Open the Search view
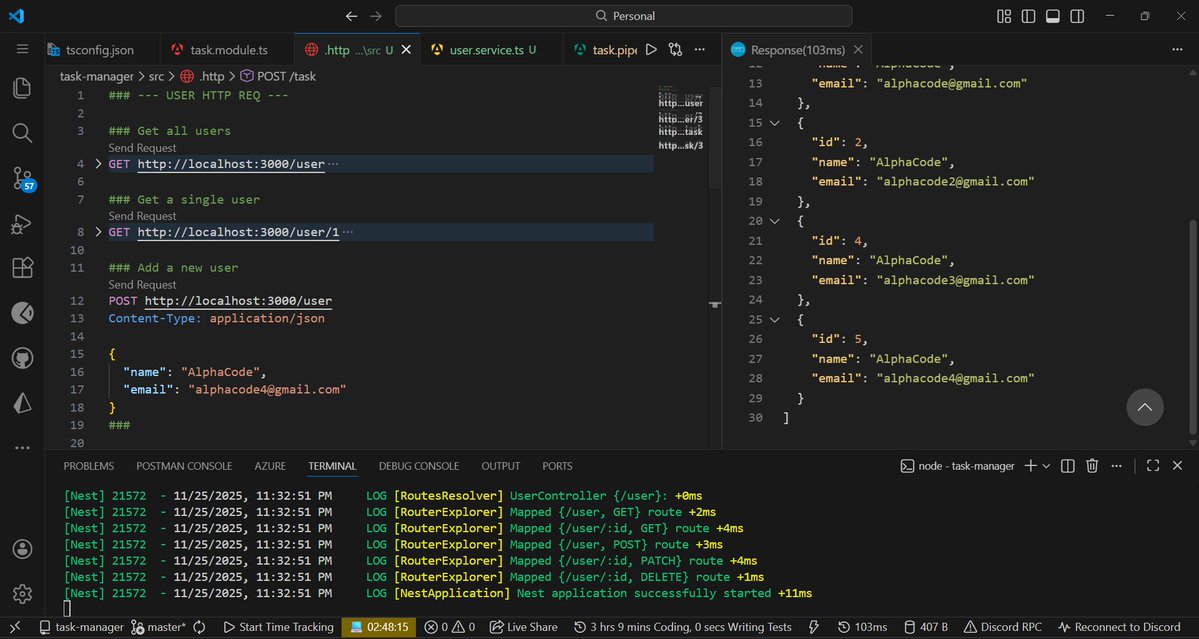The height and width of the screenshot is (639, 1199). click(22, 132)
